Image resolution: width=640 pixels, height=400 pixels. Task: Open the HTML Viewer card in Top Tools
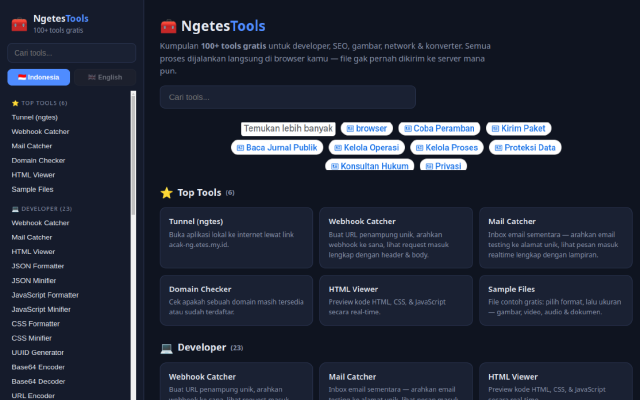click(x=396, y=300)
